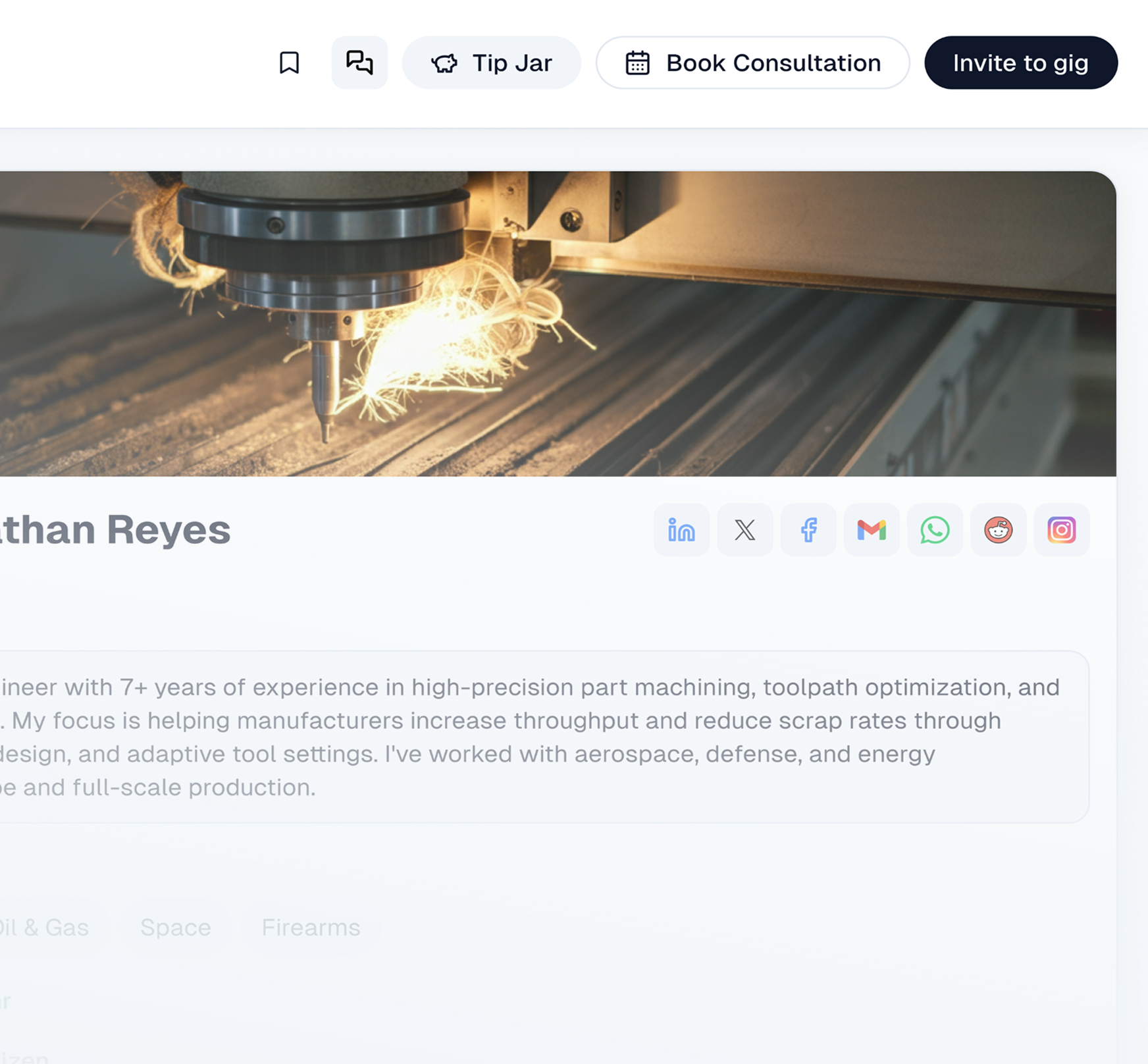Share profile via Gmail
Viewport: 1148px width, 1064px height.
[872, 530]
